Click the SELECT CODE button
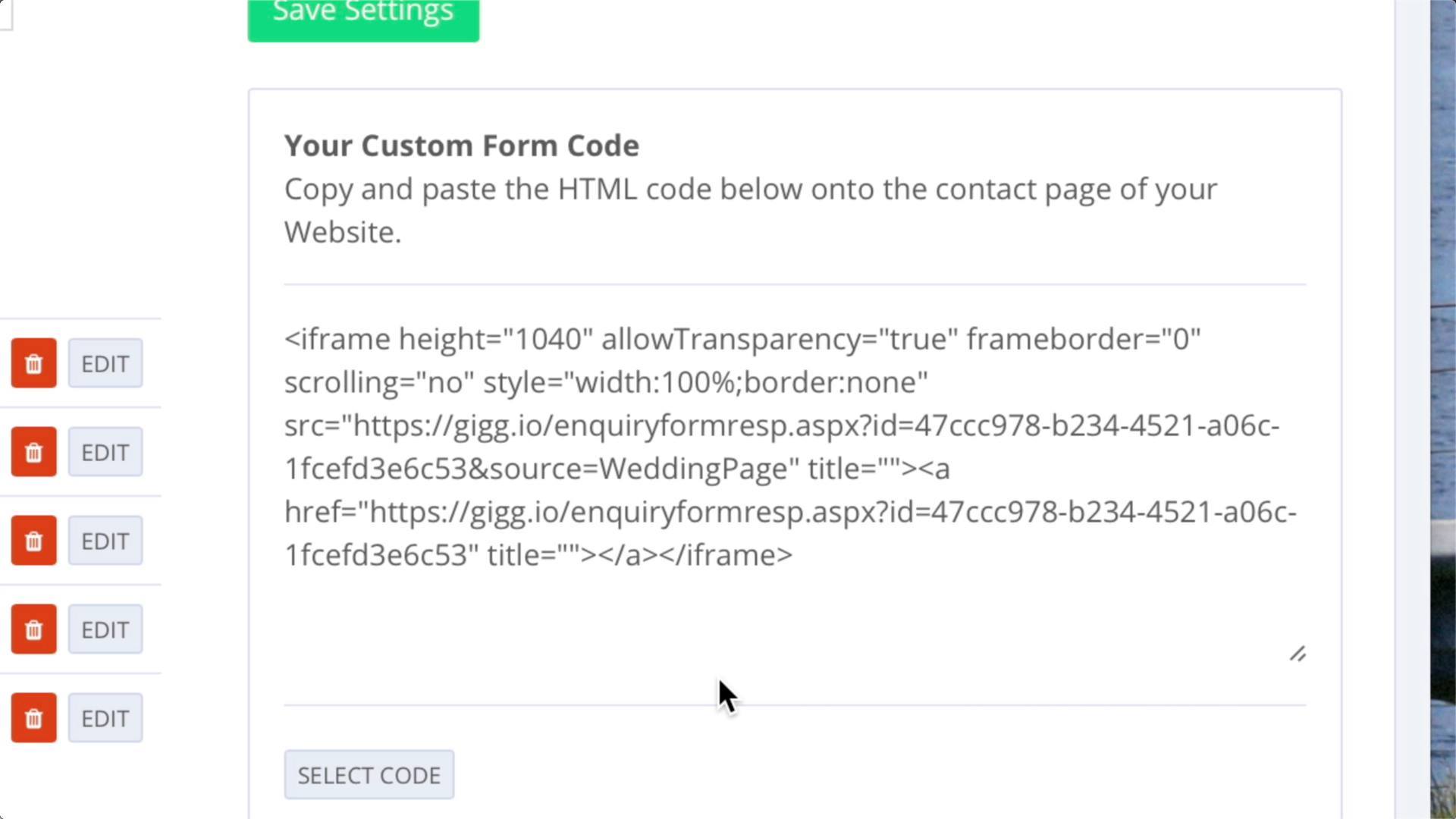1456x819 pixels. (369, 775)
